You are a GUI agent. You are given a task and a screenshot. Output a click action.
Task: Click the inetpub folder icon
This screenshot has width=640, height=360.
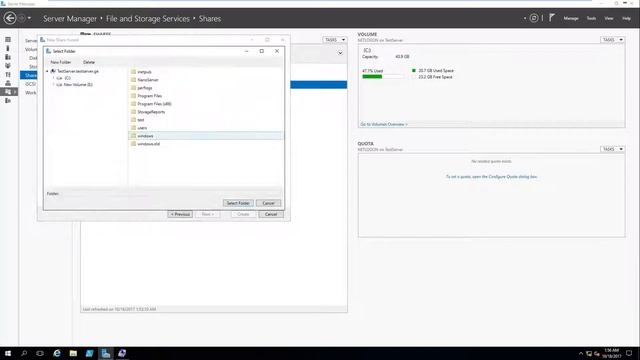pos(133,71)
